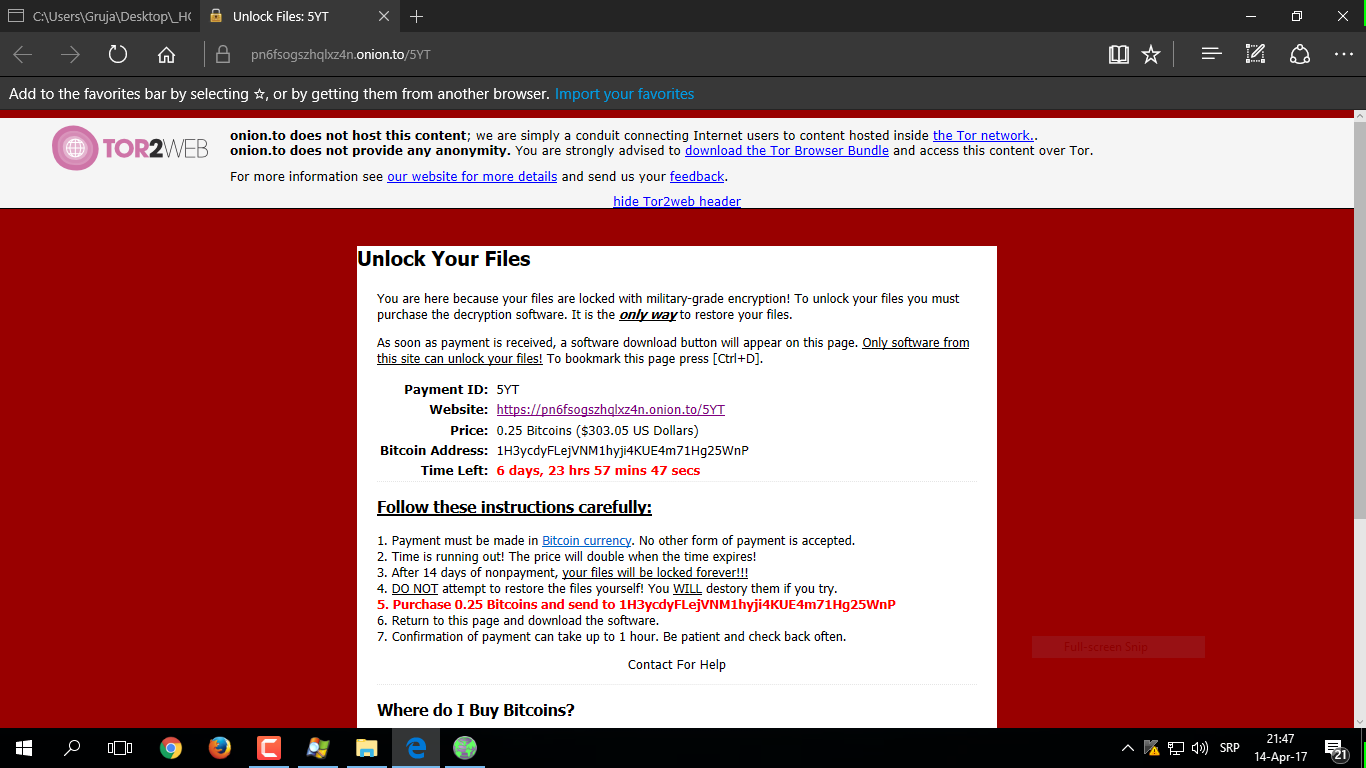Add this page to favorites with star
The height and width of the screenshot is (768, 1366).
tap(1151, 55)
